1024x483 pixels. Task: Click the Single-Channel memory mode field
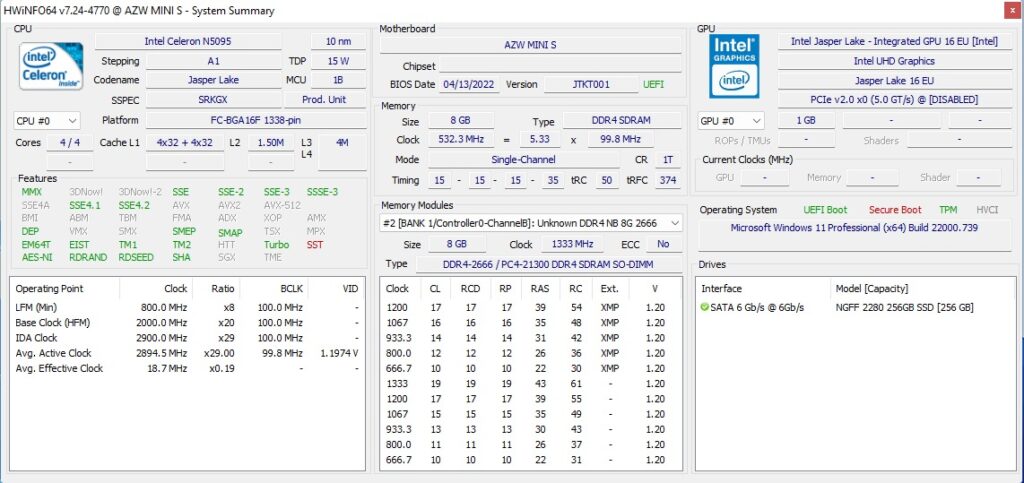(524, 160)
